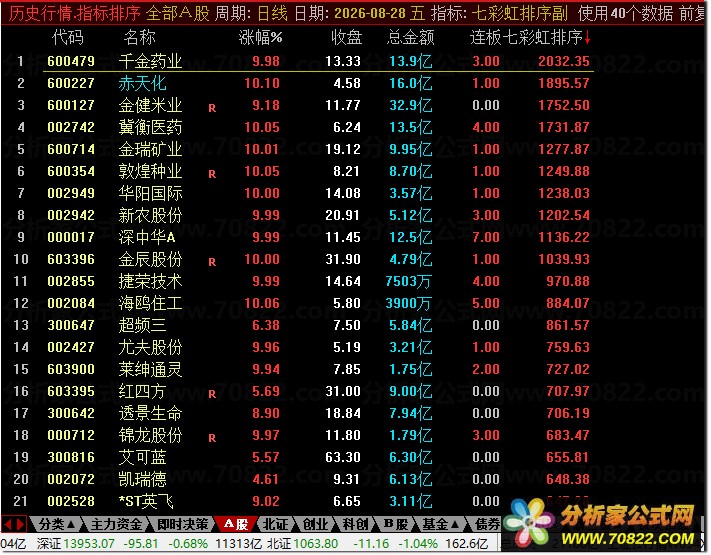Screen dimensions: 711x555
Task: Select stock name 莱绅通灵
Action: coord(150,369)
